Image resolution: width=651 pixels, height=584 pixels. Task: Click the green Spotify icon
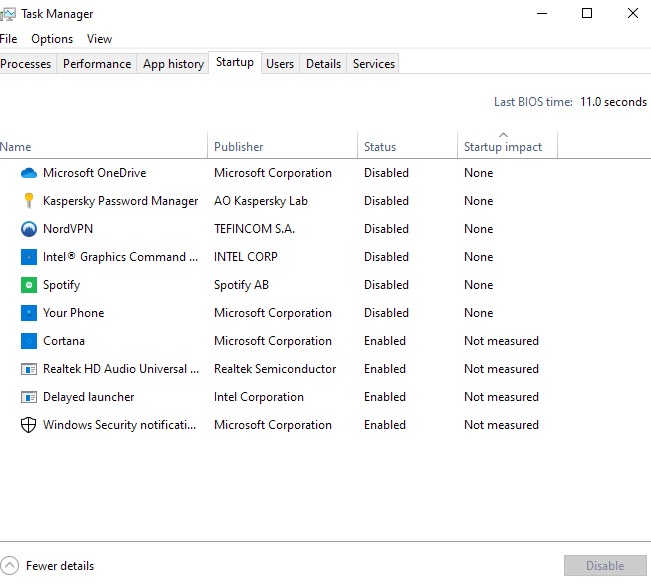pos(29,285)
